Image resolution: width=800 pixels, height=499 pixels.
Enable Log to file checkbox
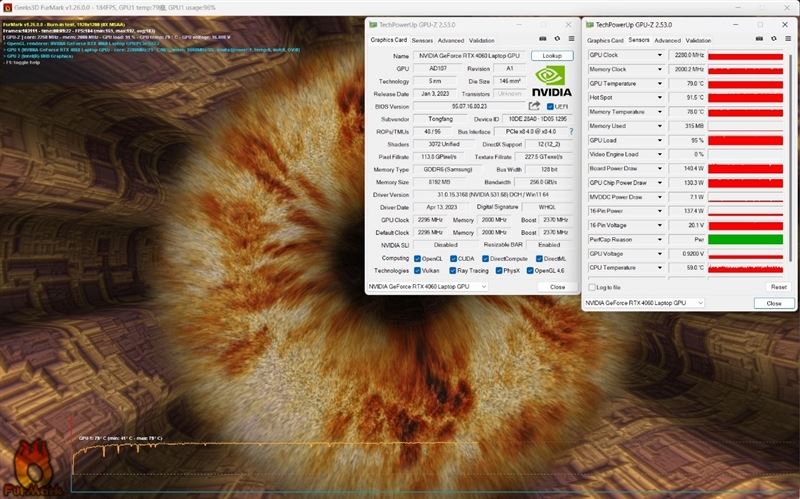pos(592,287)
